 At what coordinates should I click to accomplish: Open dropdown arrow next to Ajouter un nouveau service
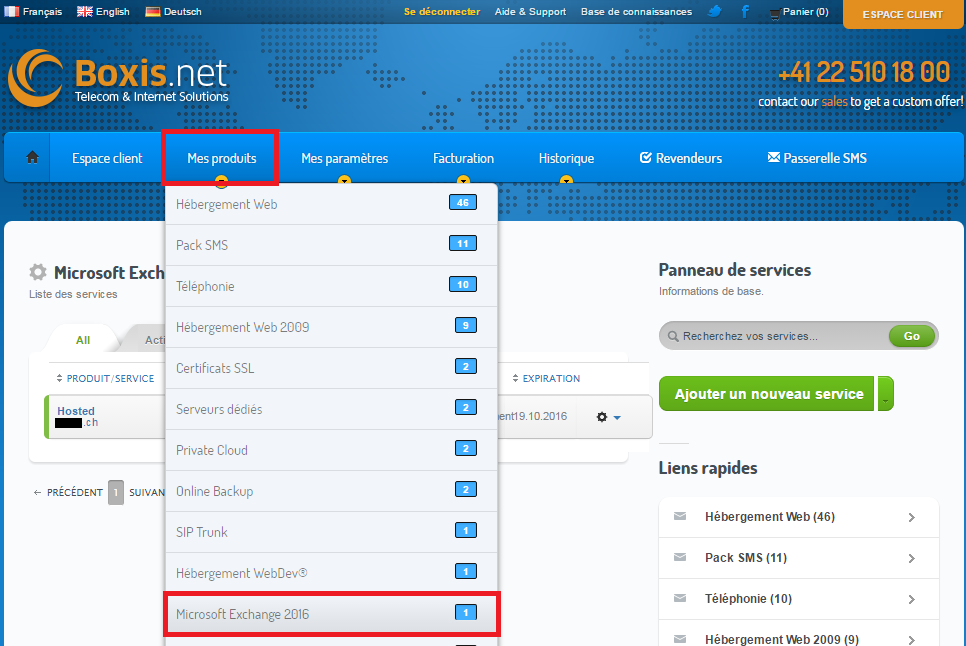[885, 394]
